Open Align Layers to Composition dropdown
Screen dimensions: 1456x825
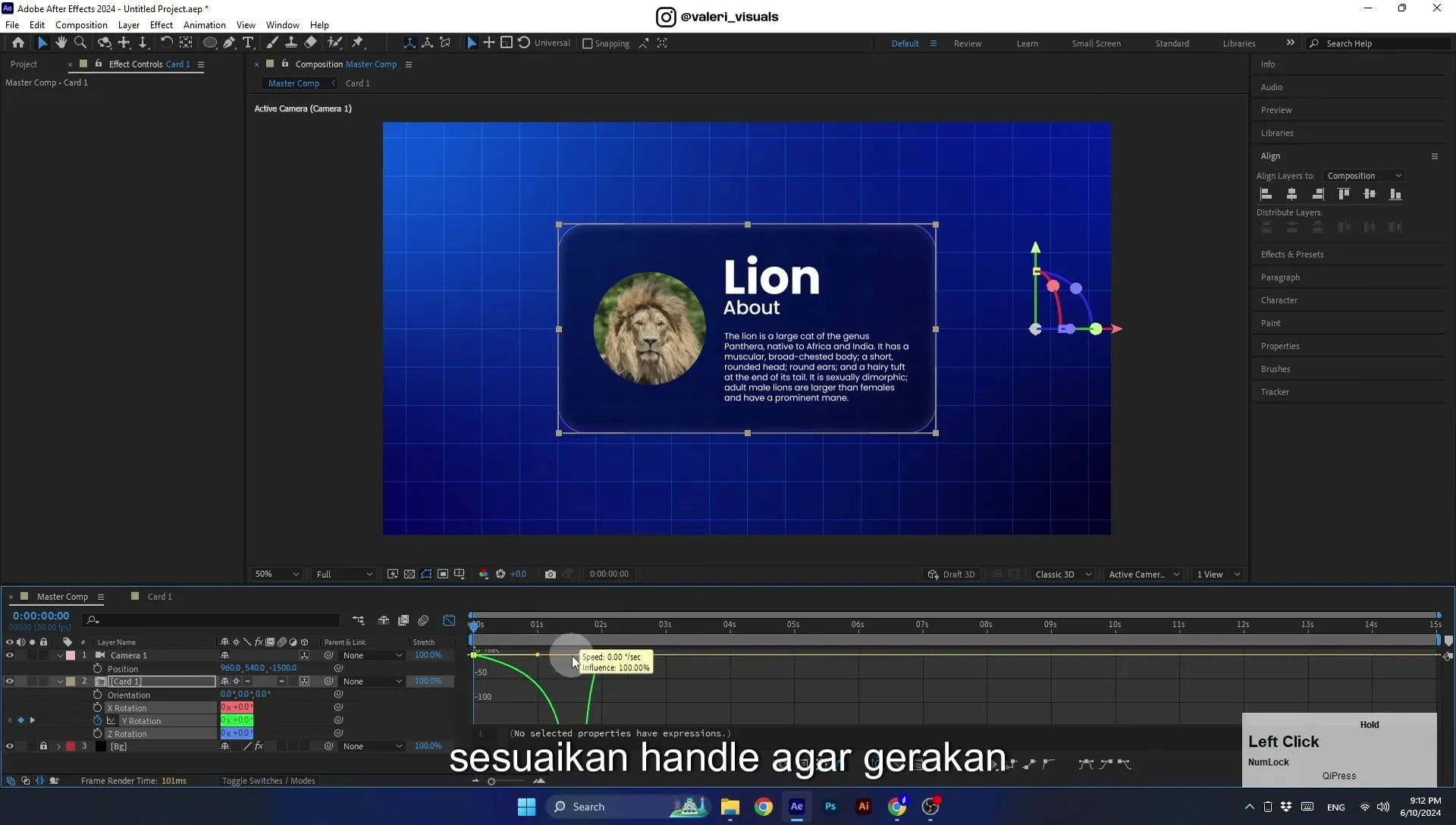pos(1363,176)
